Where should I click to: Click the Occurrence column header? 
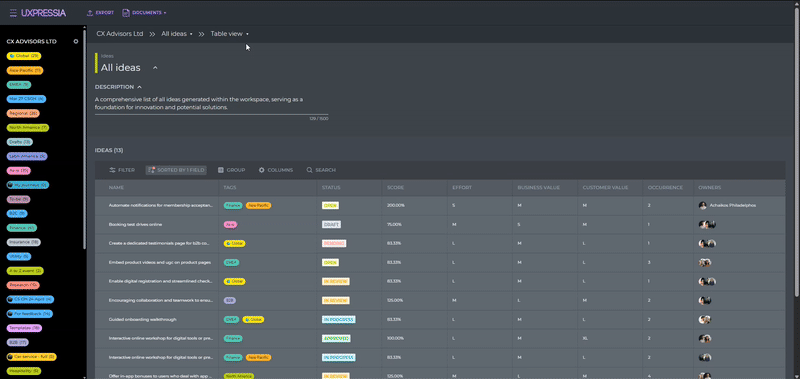(665, 188)
